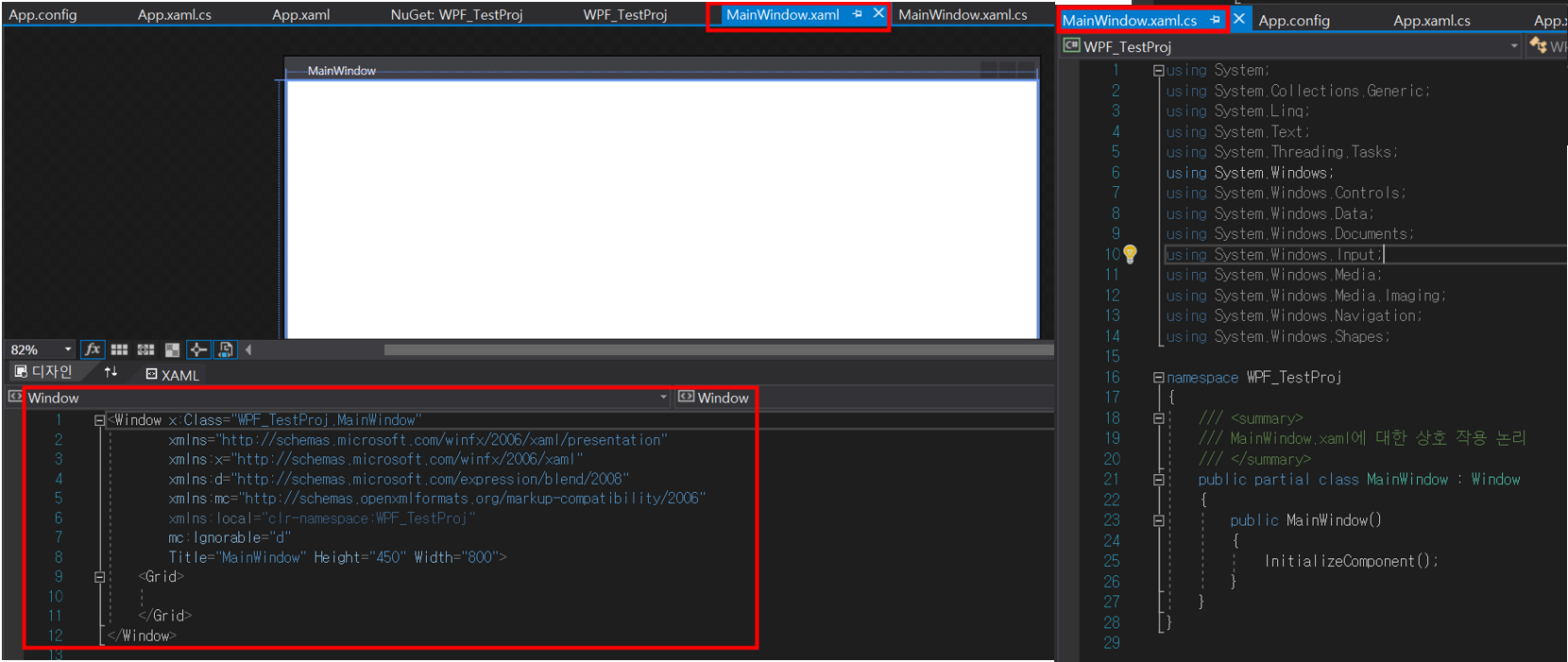Click 'using System.Collections.Generic;' line

click(x=1298, y=91)
